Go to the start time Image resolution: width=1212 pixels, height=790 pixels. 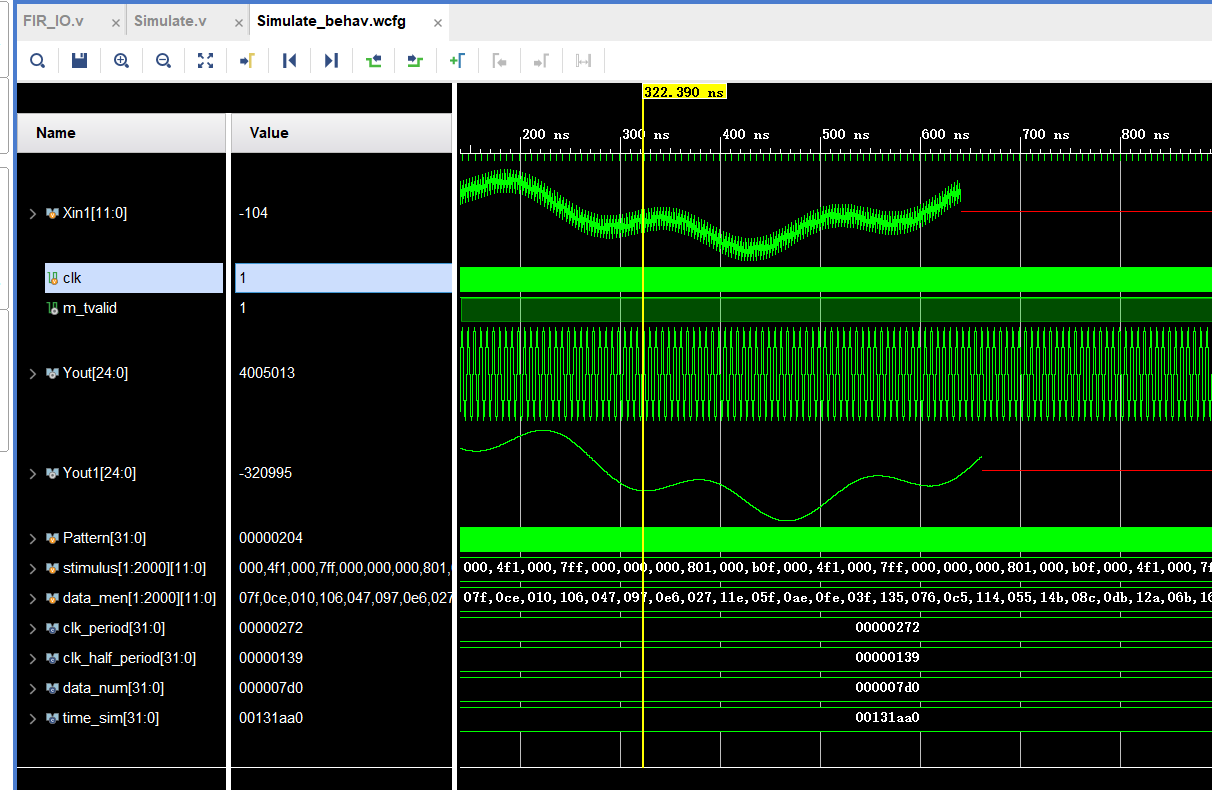coord(289,61)
